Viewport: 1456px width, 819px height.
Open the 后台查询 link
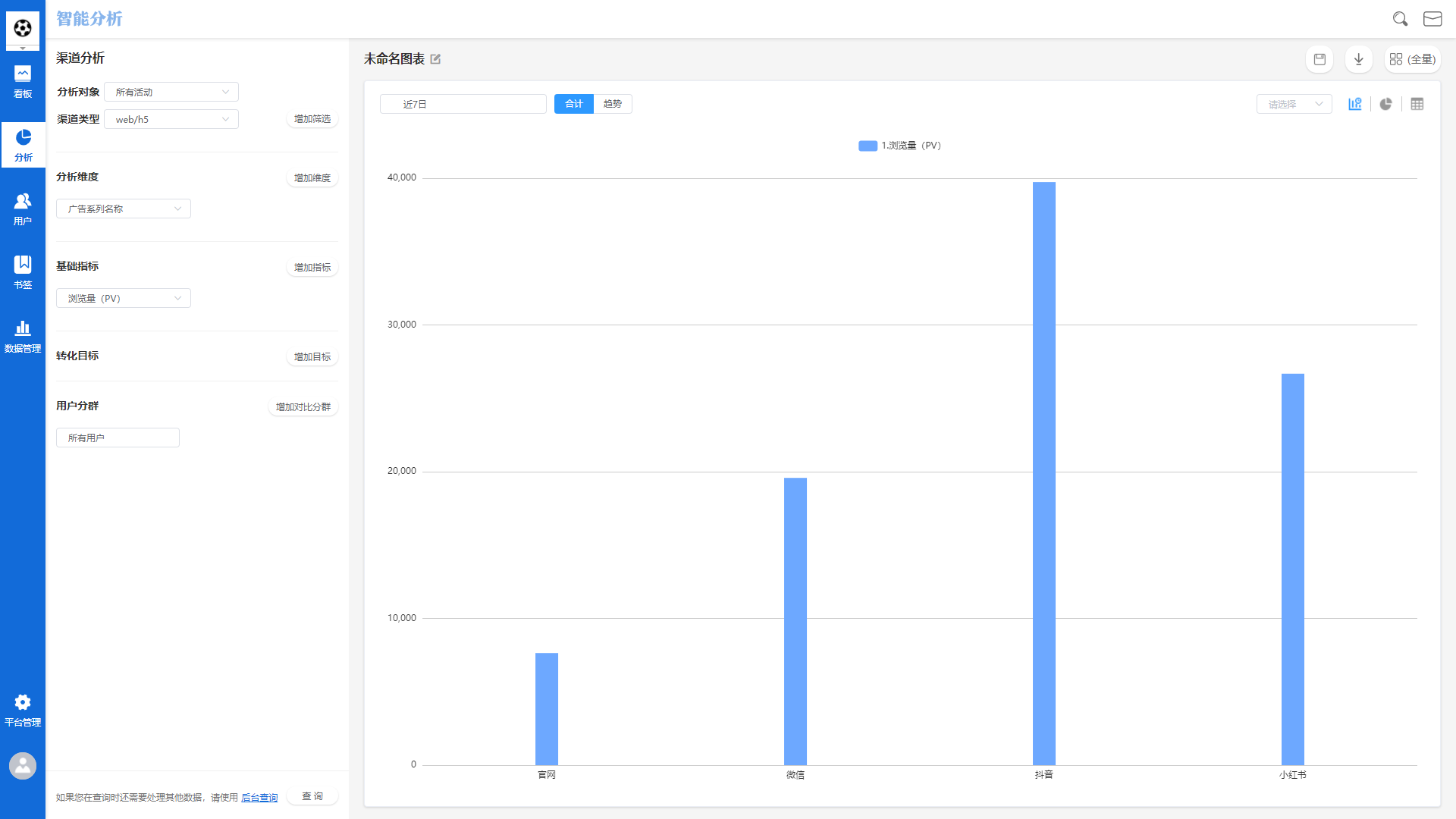[x=259, y=798]
